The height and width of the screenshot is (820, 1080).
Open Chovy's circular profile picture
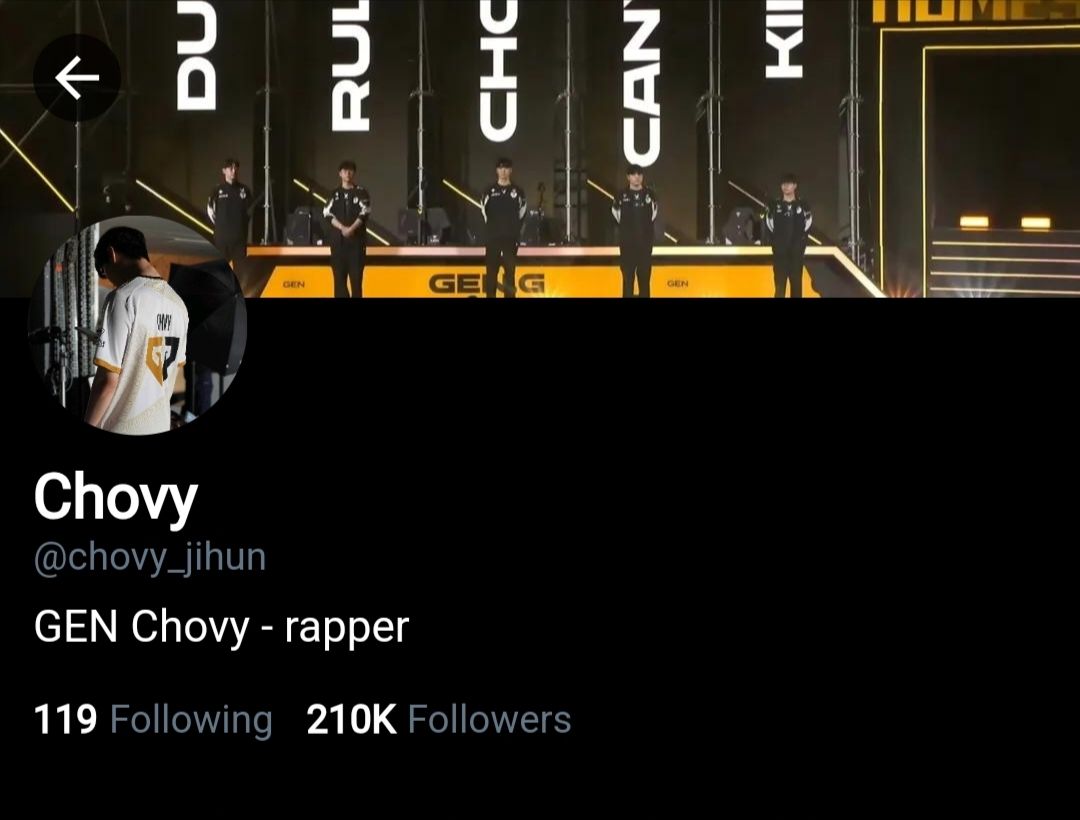pyautogui.click(x=138, y=325)
